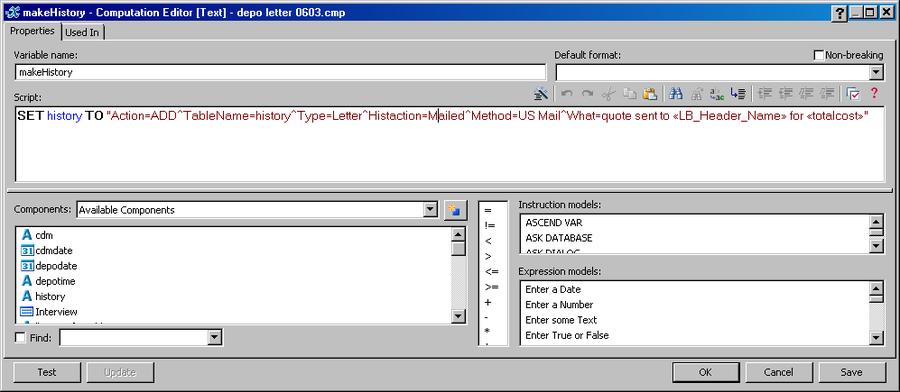Screen dimensions: 900x392
Task: Click the Test button
Action: tap(47, 372)
